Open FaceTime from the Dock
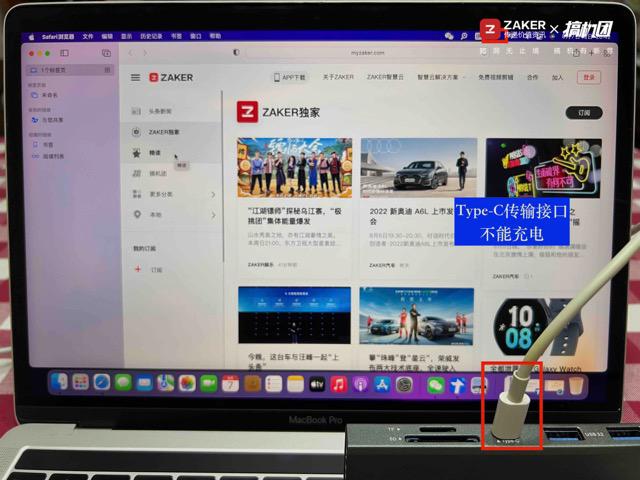Viewport: 640px width, 480px height. (x=209, y=384)
